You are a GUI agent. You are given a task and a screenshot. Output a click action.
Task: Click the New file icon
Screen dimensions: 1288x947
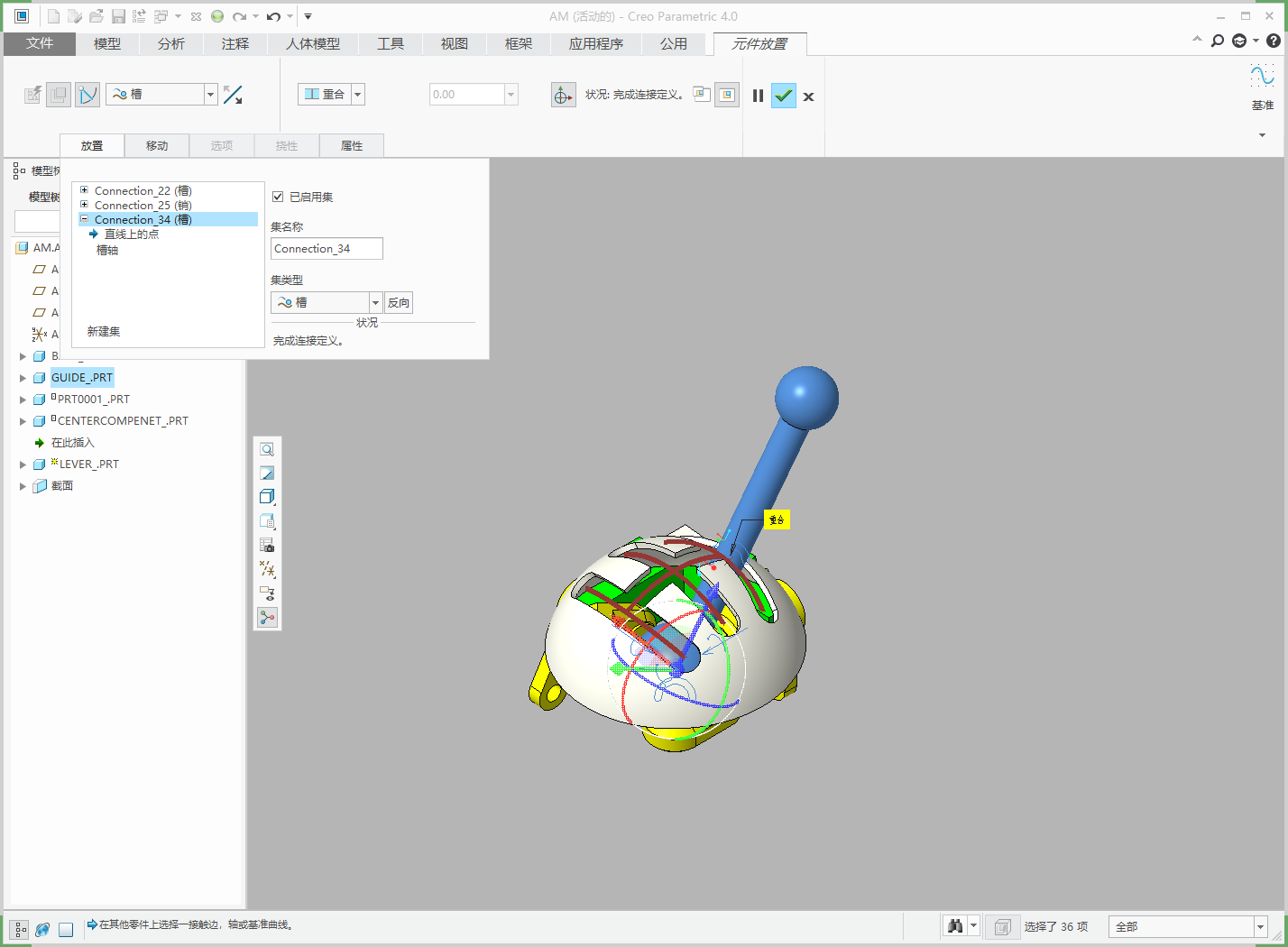pos(53,16)
